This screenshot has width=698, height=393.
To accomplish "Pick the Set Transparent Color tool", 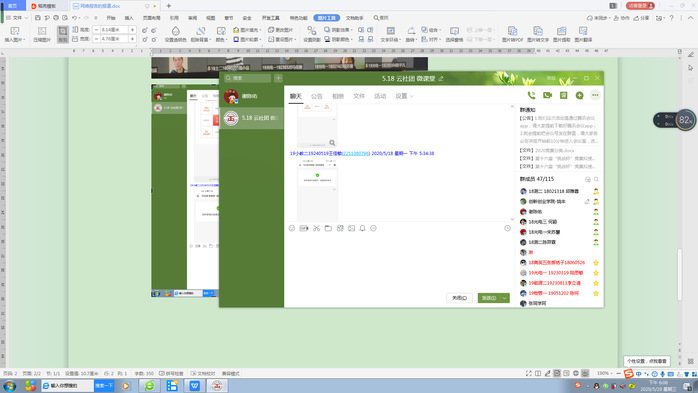I will [175, 34].
